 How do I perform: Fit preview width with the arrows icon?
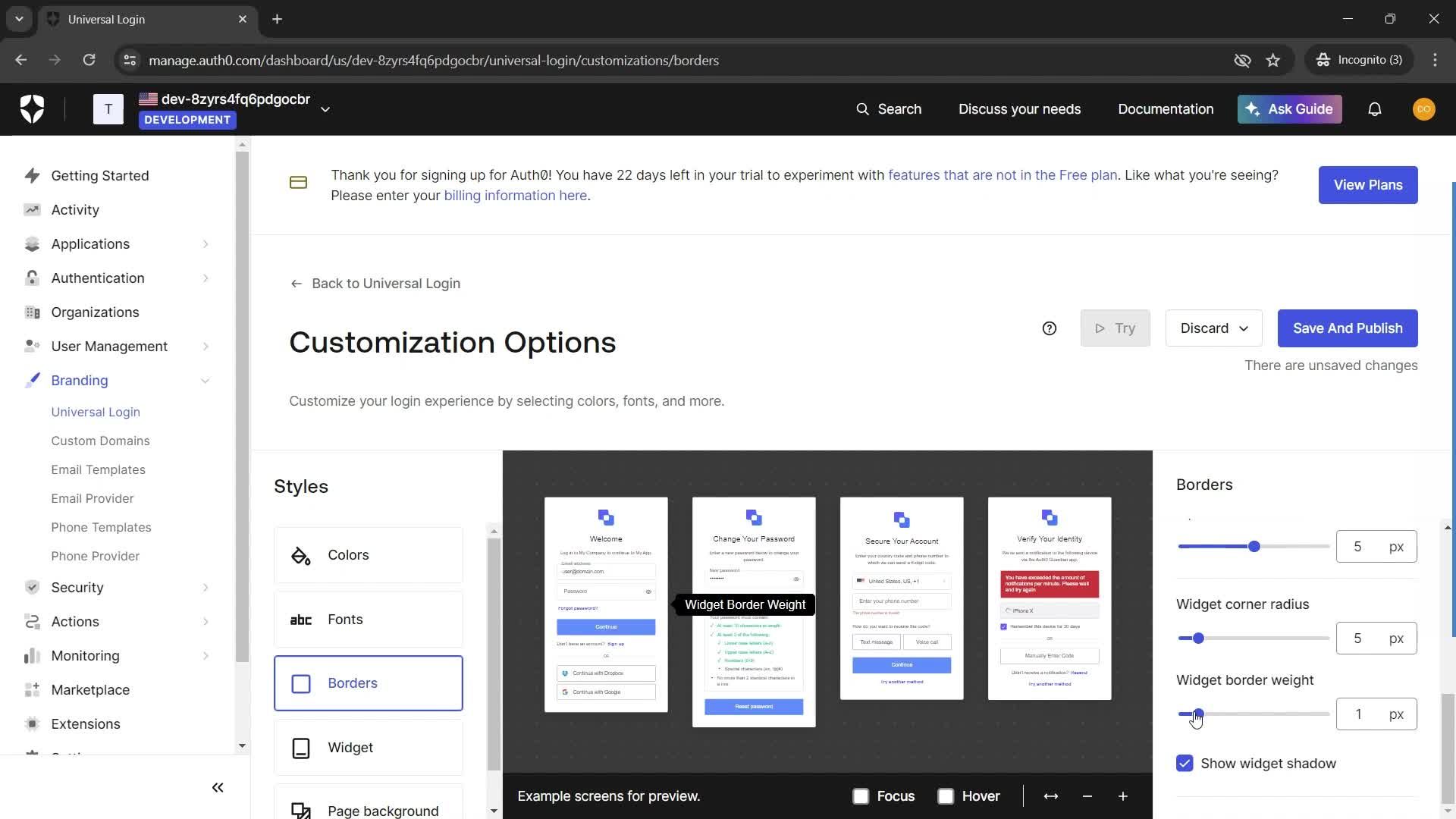[x=1050, y=796]
